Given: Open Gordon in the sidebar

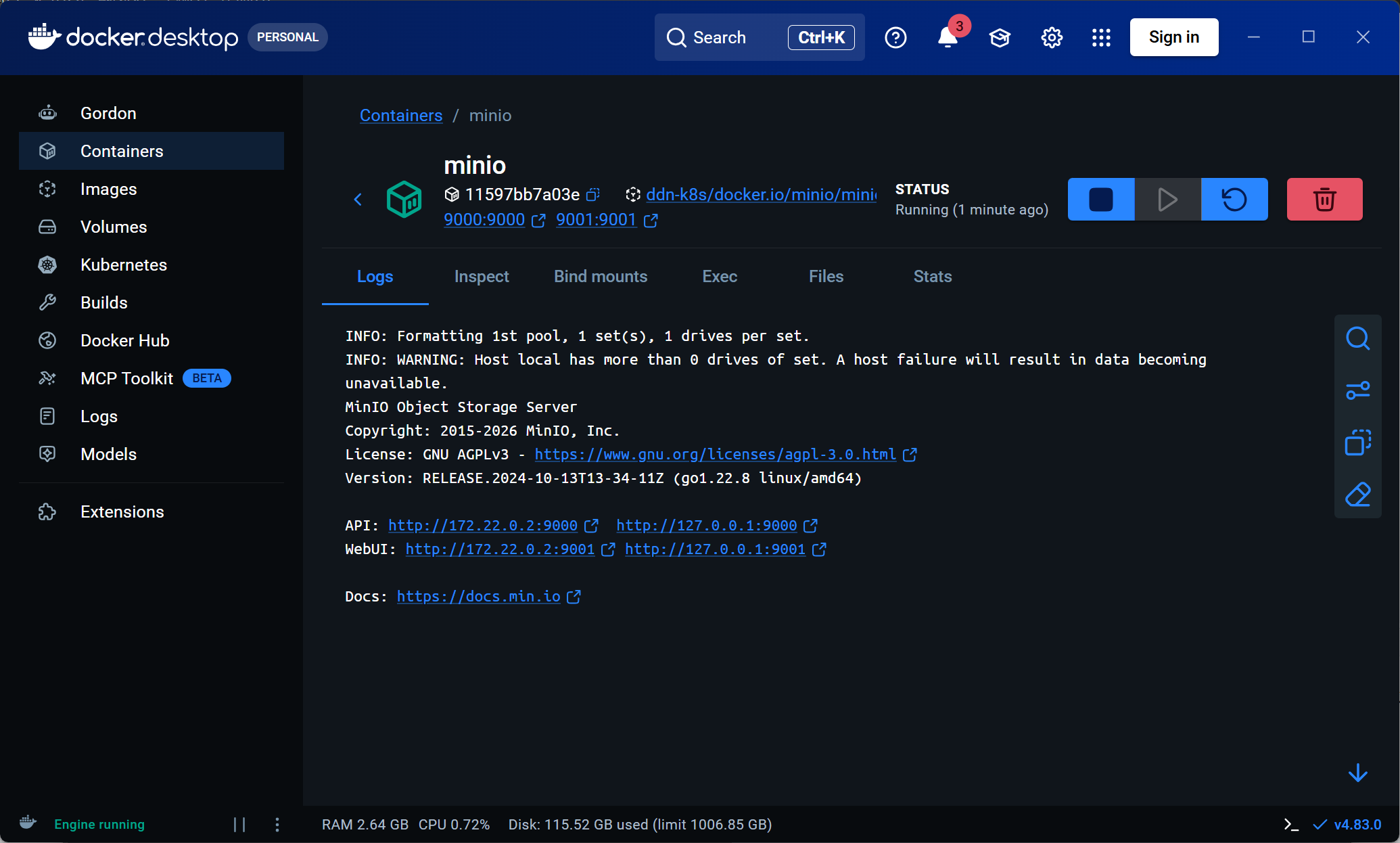Looking at the screenshot, I should [151, 113].
